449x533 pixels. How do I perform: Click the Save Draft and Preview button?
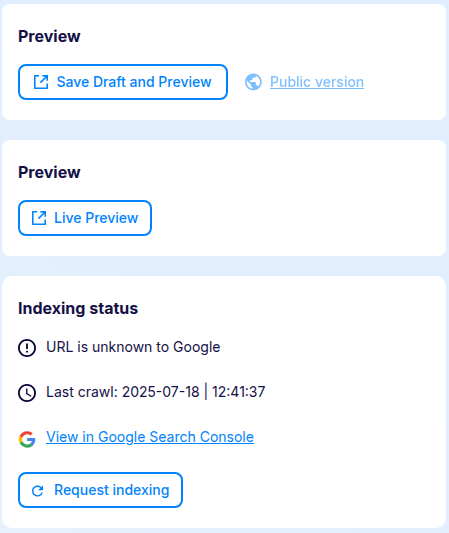tap(123, 82)
